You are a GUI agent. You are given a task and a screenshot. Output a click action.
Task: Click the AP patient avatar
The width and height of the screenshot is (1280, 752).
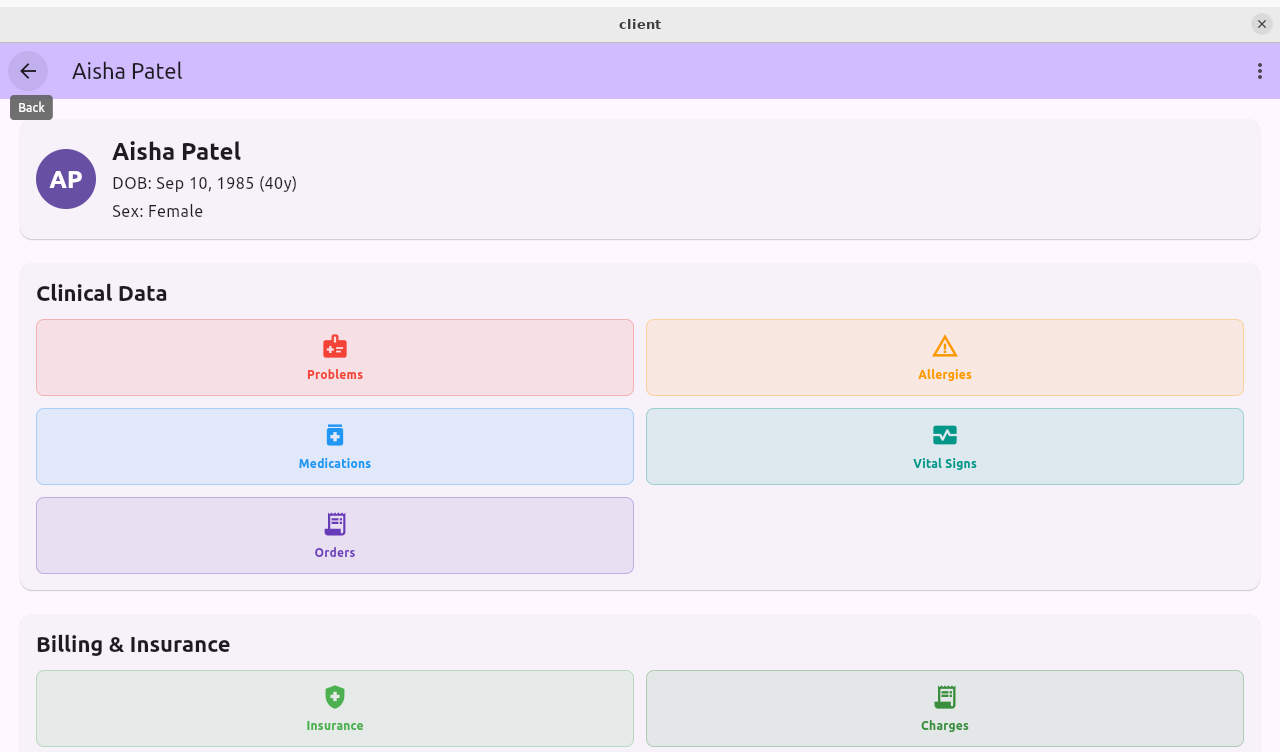pos(66,178)
